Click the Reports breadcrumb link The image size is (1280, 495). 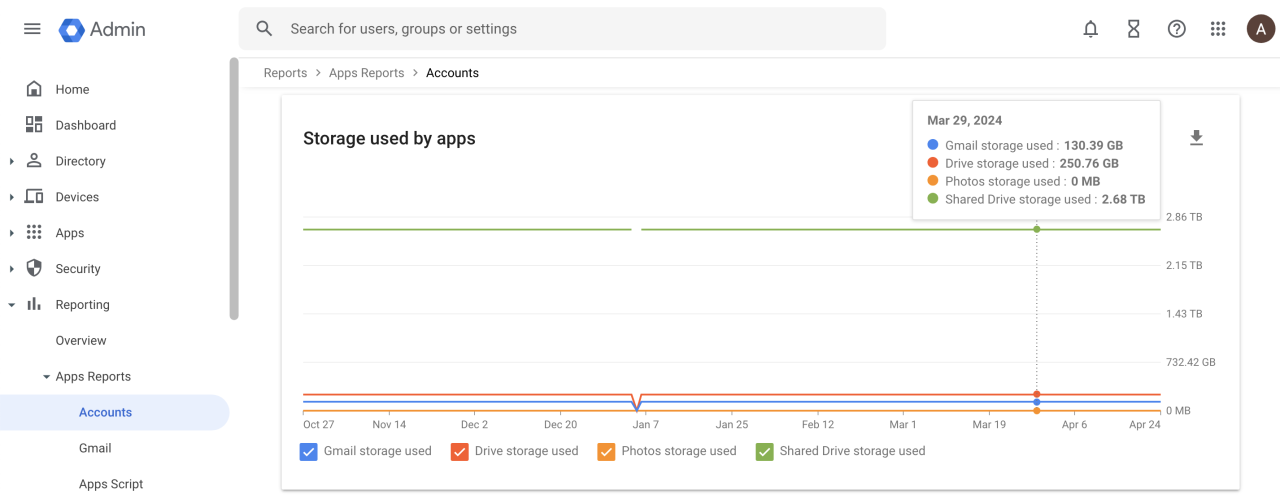(285, 73)
